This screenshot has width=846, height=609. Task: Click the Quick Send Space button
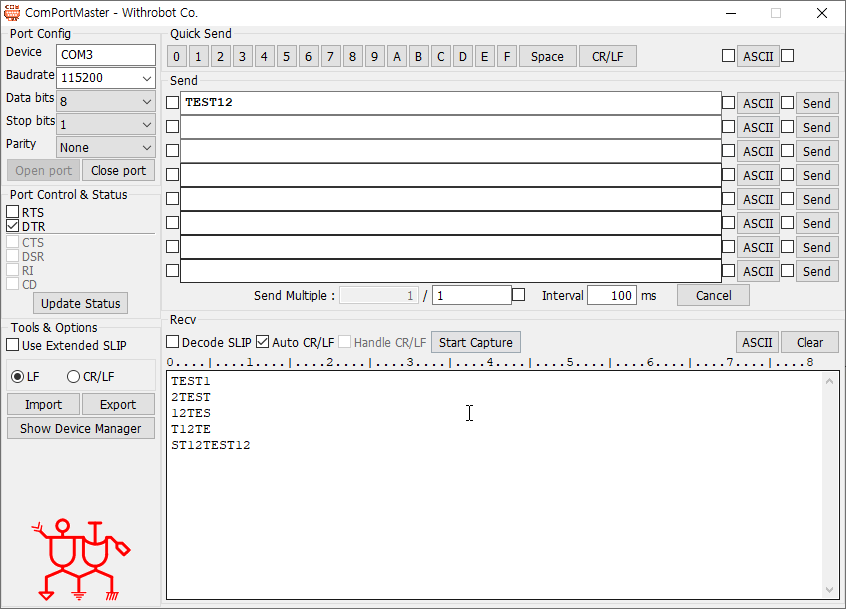[x=547, y=57]
